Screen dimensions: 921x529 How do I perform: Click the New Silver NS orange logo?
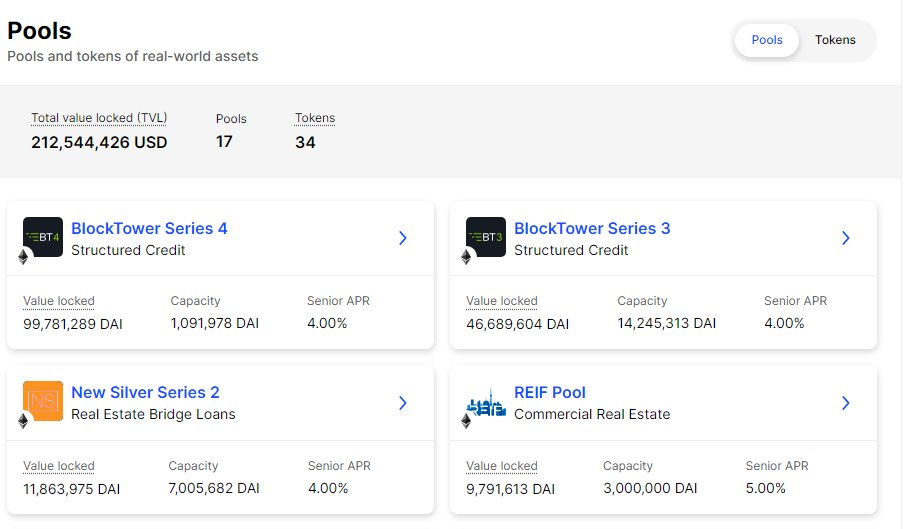pos(43,401)
